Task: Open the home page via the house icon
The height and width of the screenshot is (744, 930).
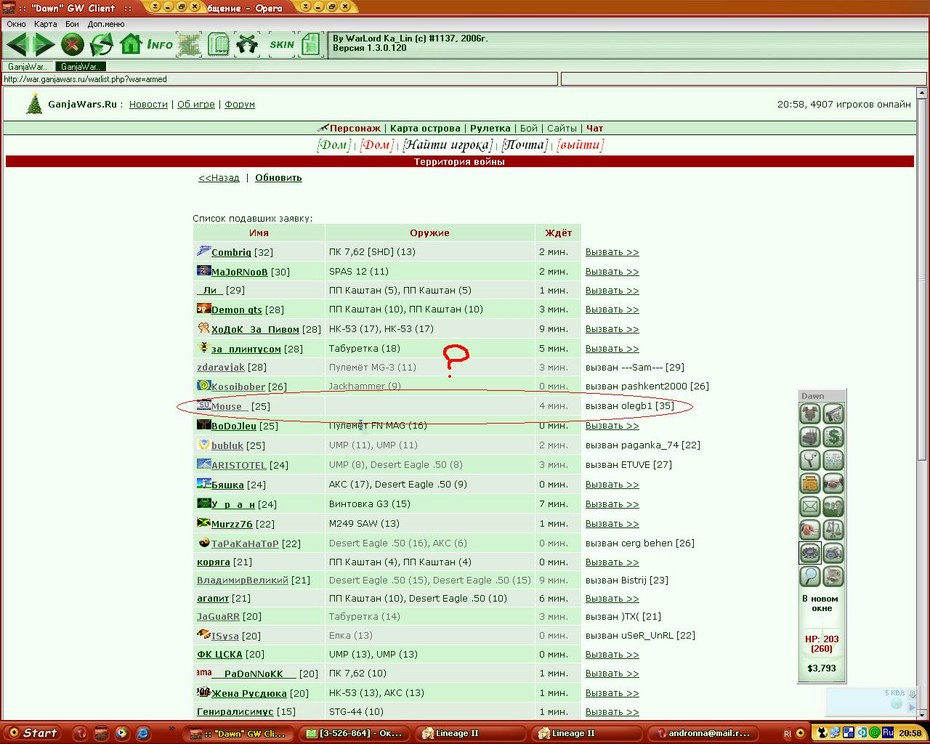Action: tap(130, 44)
